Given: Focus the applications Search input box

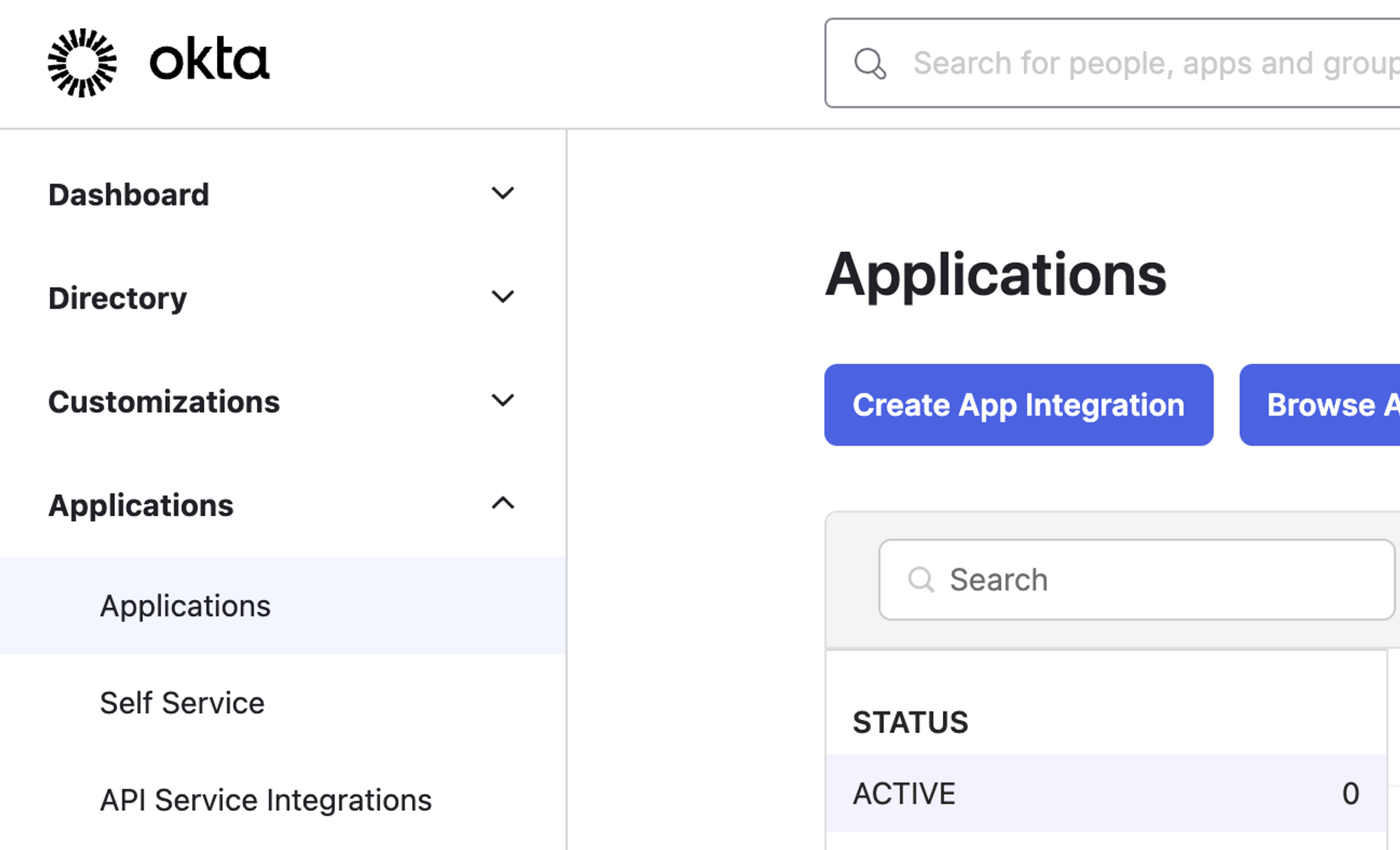Looking at the screenshot, I should (x=1137, y=580).
